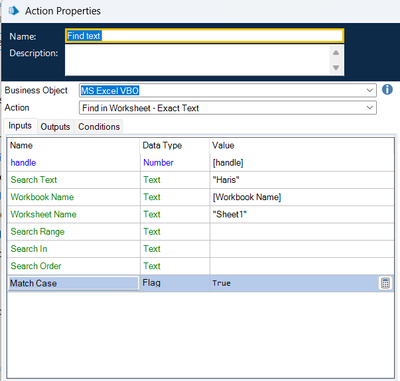Switch to the Outputs tab
The image size is (400, 381).
(x=55, y=127)
